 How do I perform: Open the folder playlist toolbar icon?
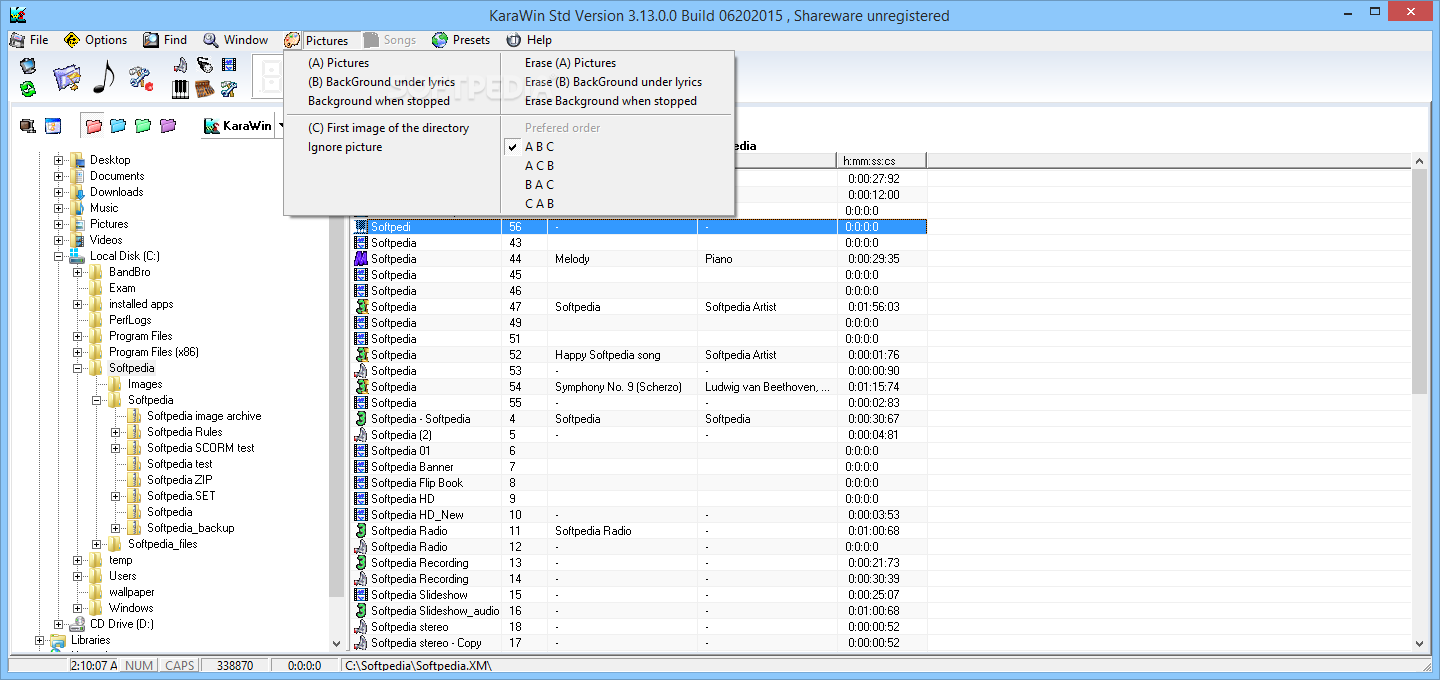[66, 78]
